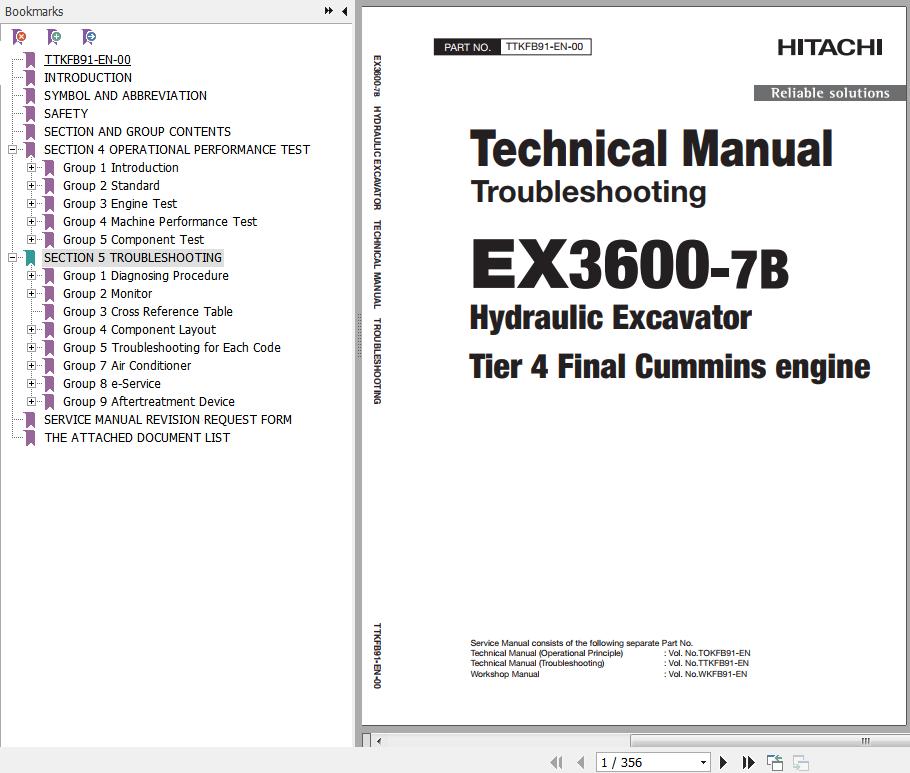The image size is (910, 773).
Task: Go to next page arrow
Action: point(723,762)
